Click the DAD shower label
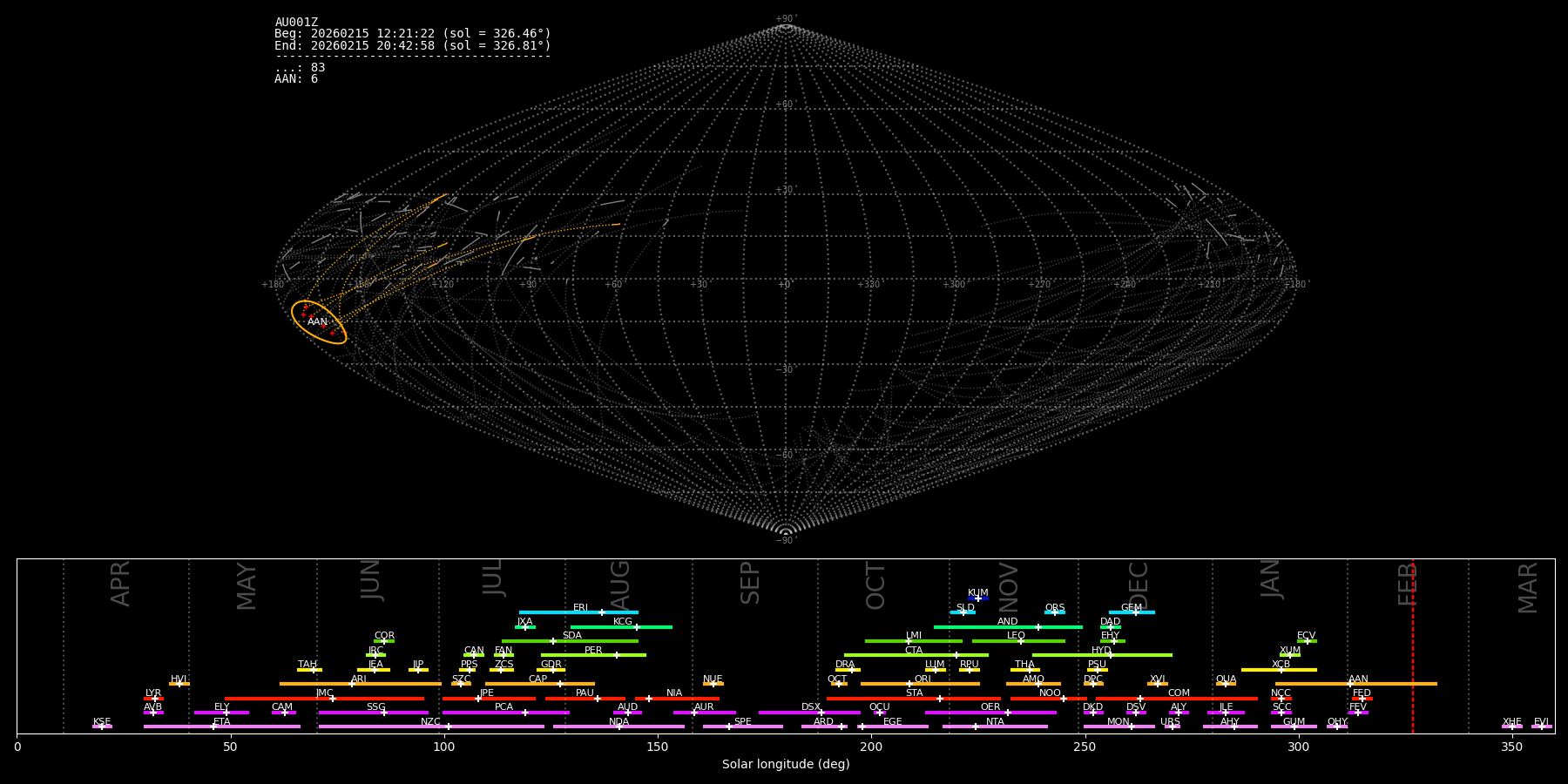 click(1111, 622)
